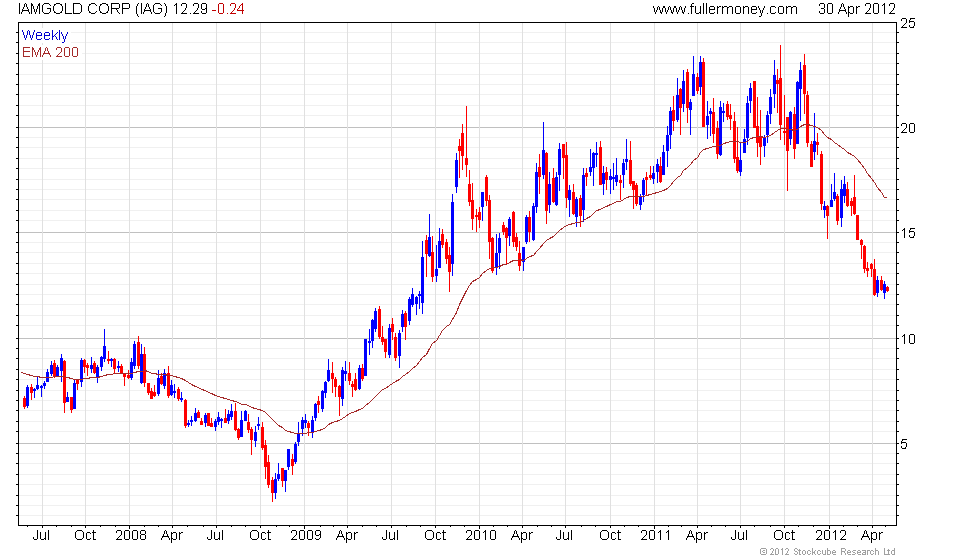
Task: Click the 2010 year label on time axis
Action: click(x=481, y=536)
